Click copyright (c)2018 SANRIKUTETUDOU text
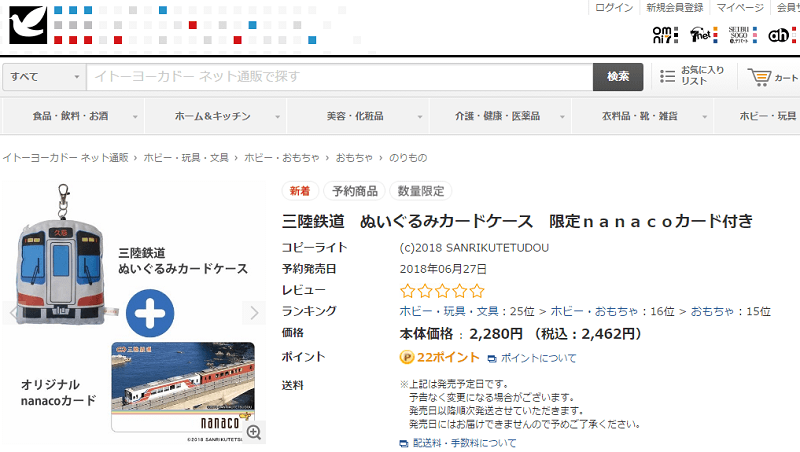800x452 pixels. coord(474,248)
